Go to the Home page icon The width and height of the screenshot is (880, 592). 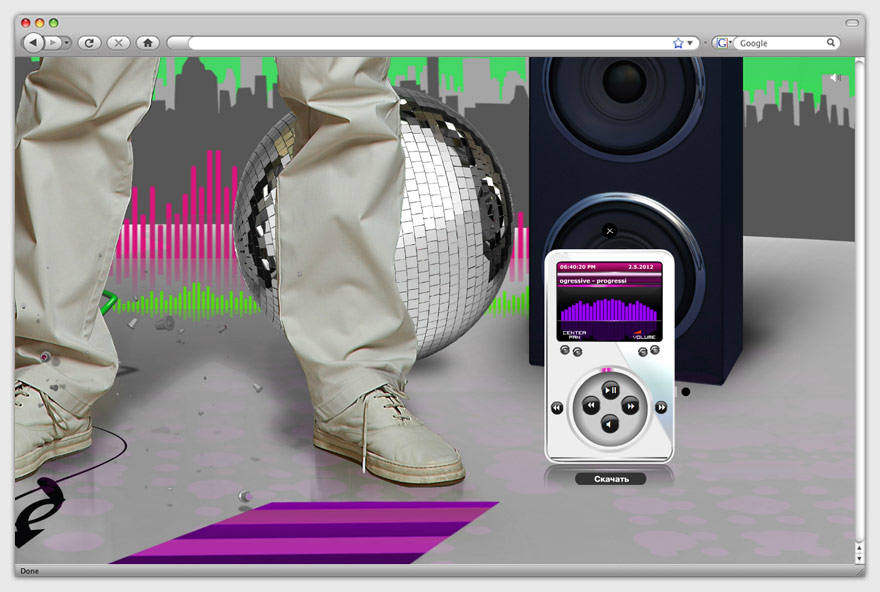click(148, 43)
